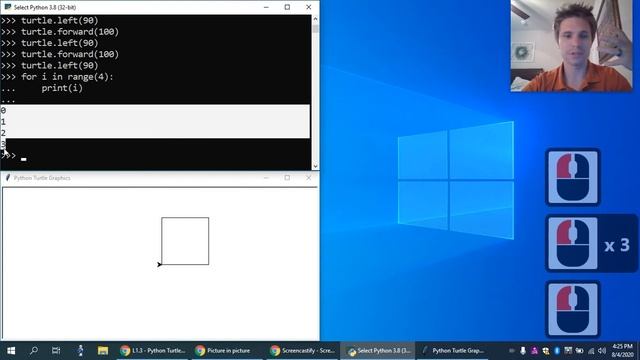The image size is (640, 360).
Task: Click the output value '1' in console
Action: coord(3,122)
